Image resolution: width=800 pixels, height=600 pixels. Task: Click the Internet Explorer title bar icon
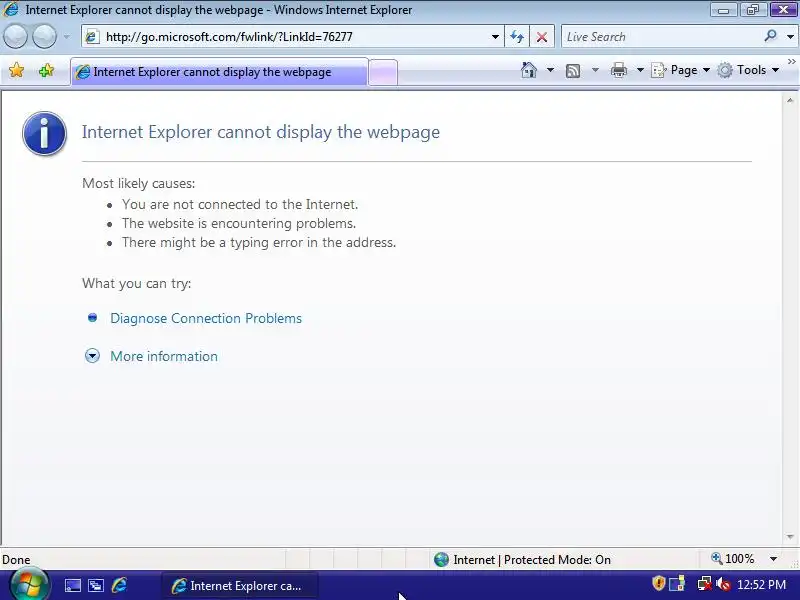(x=11, y=10)
